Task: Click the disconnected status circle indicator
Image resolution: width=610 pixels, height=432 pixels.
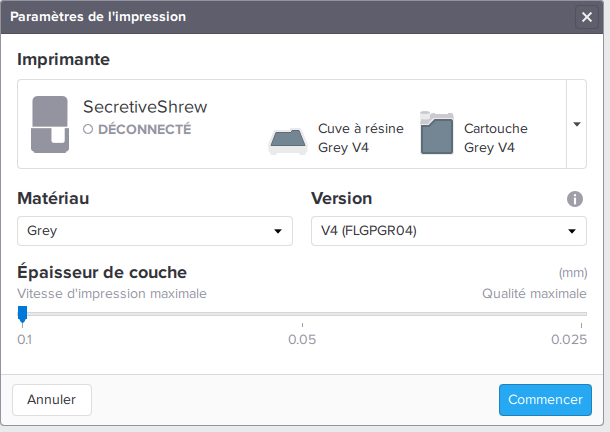Action: tap(88, 129)
